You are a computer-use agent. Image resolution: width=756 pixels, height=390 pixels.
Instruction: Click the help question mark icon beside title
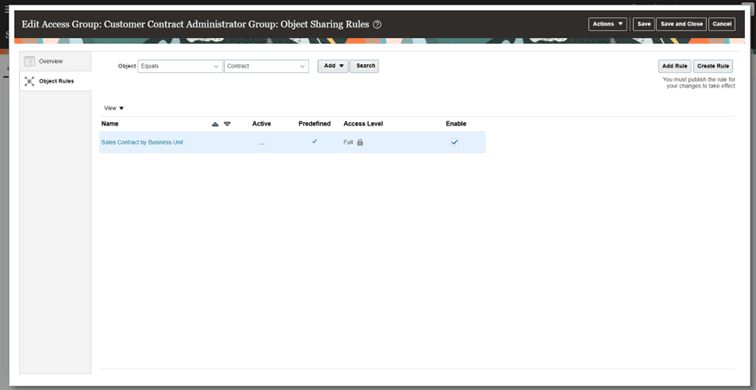(377, 25)
